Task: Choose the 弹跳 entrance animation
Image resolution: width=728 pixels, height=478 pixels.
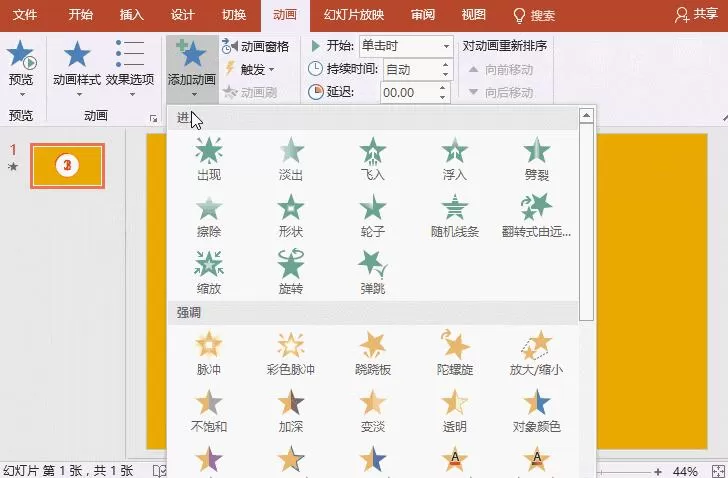Action: [x=372, y=273]
